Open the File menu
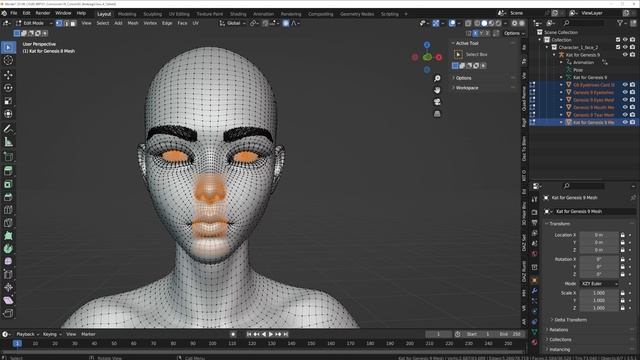Viewport: 640px width, 360px height. (x=13, y=13)
